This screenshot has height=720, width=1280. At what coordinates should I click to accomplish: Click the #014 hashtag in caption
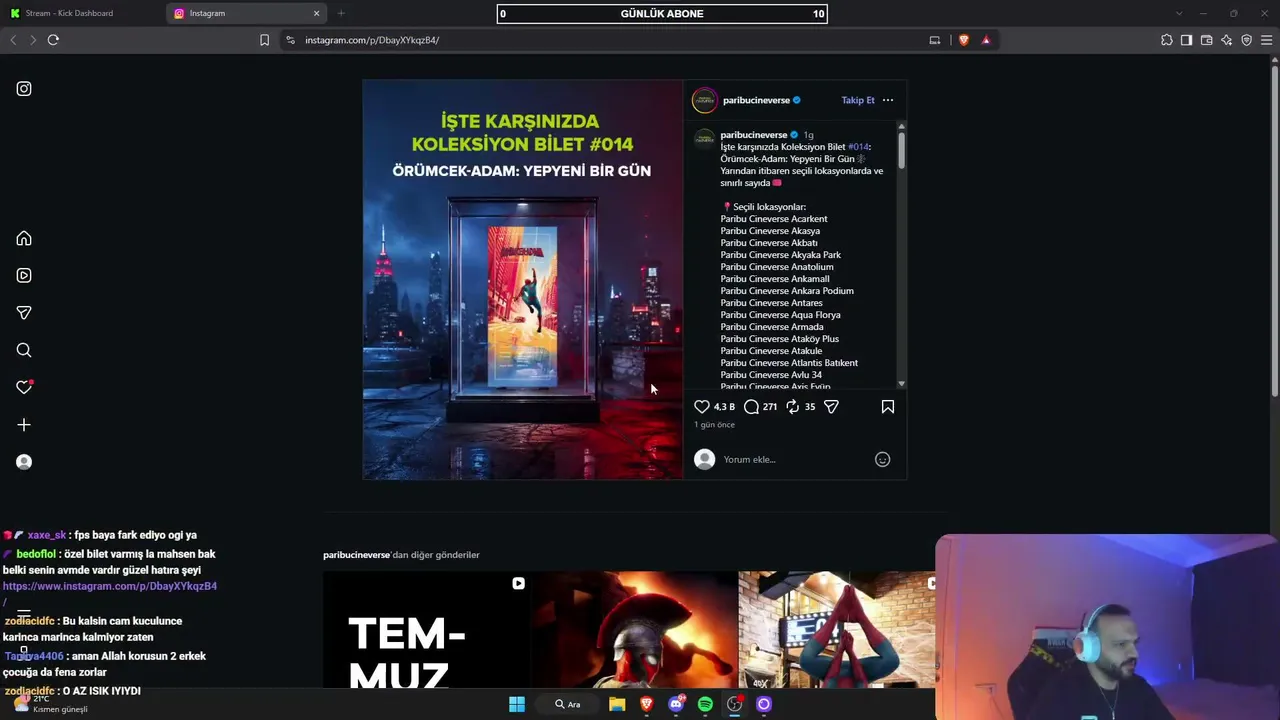coord(859,147)
